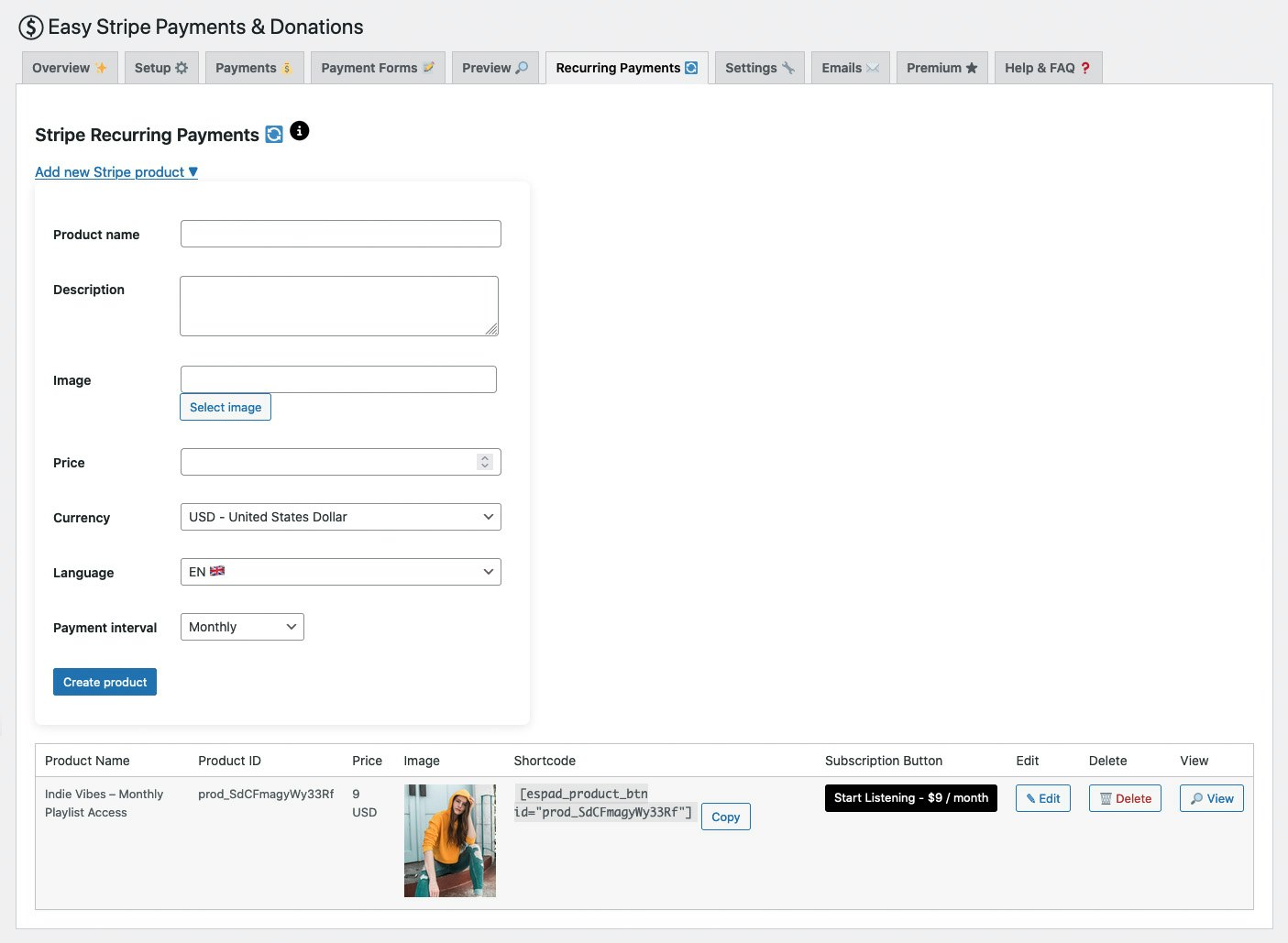Screen dimensions: 1288x943
Task: Click the dollar-sign plugin logo icon
Action: (30, 27)
